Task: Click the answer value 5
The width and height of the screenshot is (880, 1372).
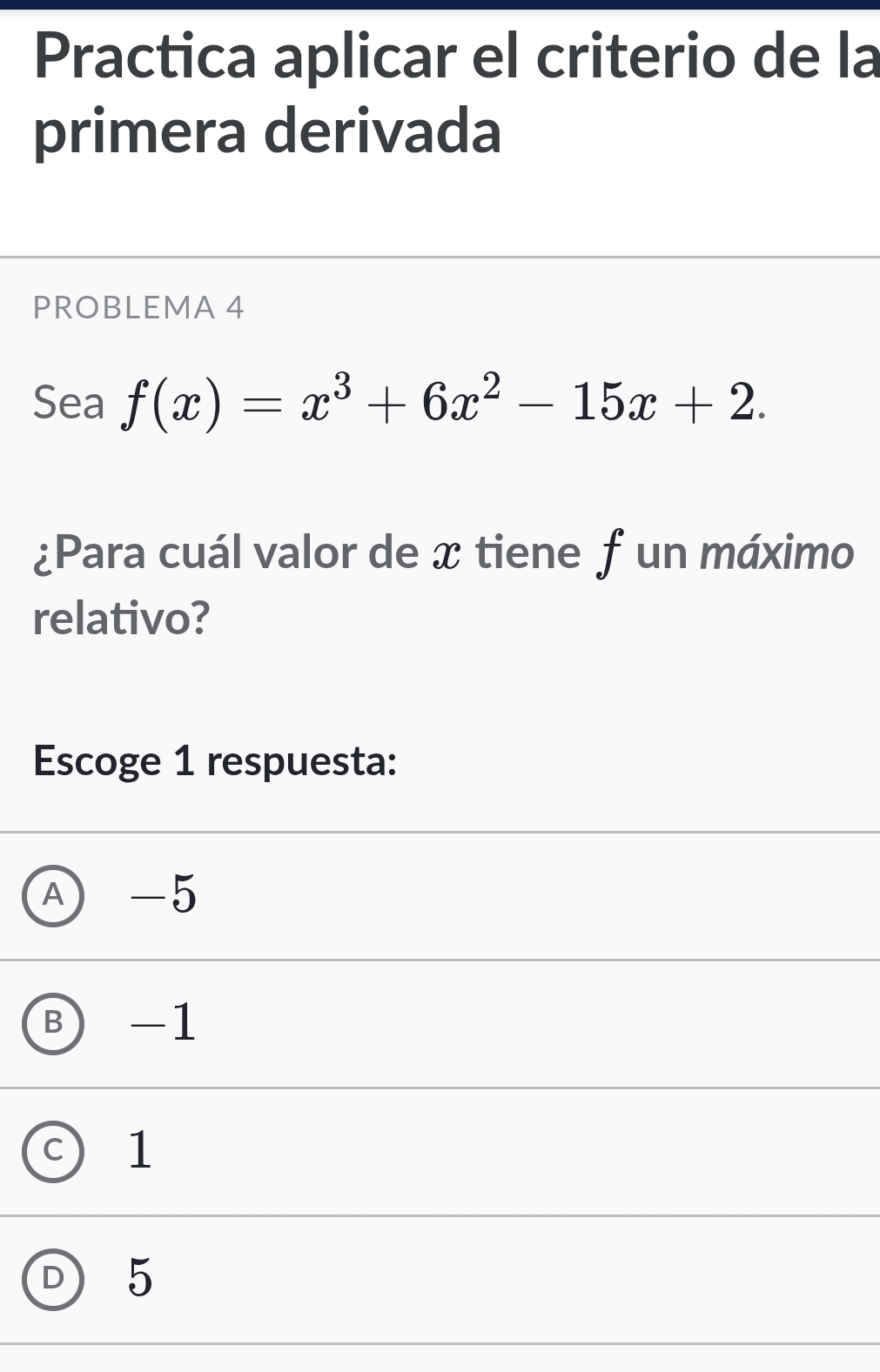Action: coord(140,1279)
